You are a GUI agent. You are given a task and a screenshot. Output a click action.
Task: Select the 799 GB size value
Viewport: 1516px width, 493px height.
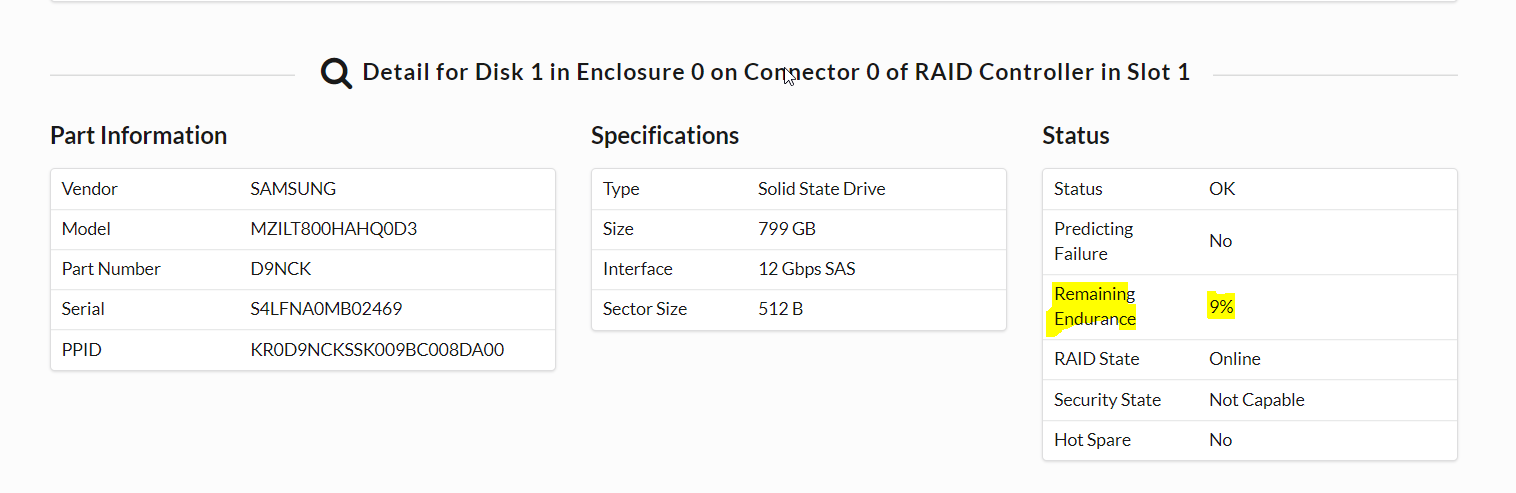(x=787, y=229)
